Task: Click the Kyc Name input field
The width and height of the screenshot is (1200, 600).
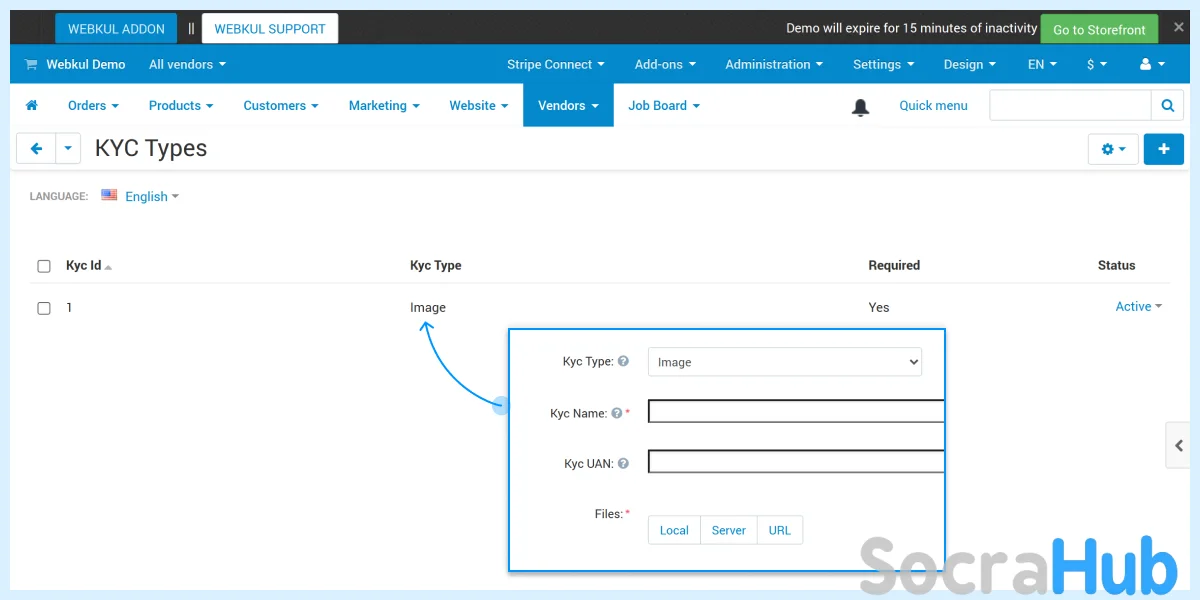Action: (796, 411)
